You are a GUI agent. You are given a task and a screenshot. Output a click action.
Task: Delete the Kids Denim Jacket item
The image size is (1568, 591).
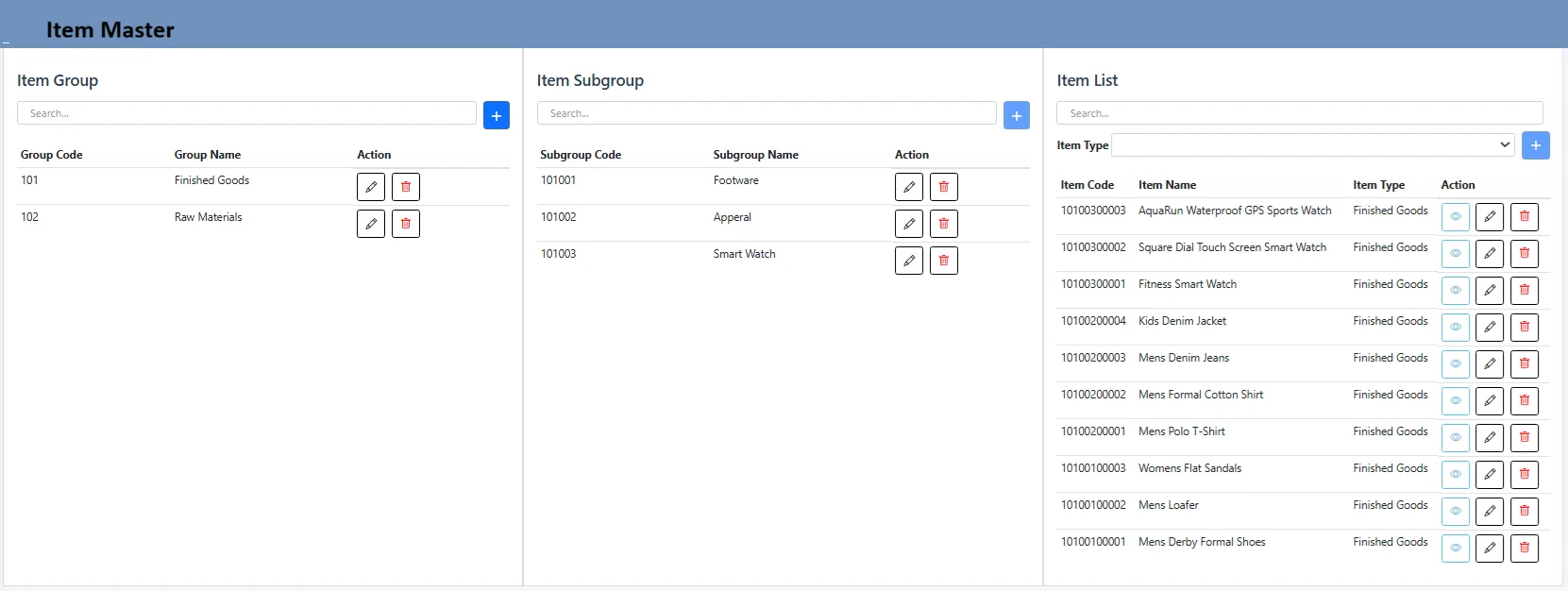pyautogui.click(x=1524, y=328)
